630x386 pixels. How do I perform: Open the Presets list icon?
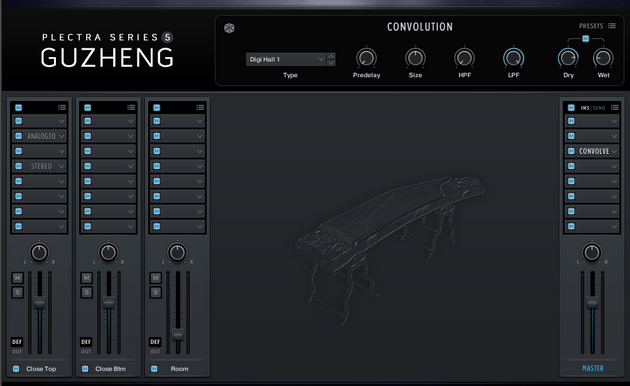coord(612,26)
